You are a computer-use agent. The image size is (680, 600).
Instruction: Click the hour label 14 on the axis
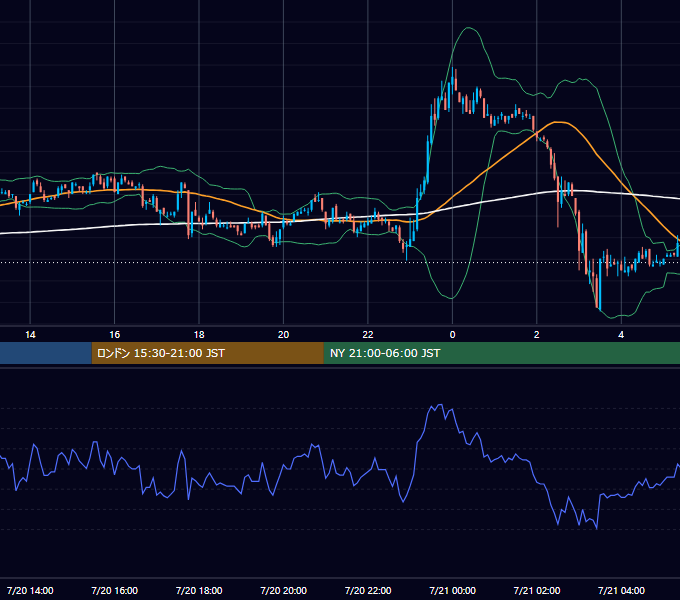(x=30, y=335)
